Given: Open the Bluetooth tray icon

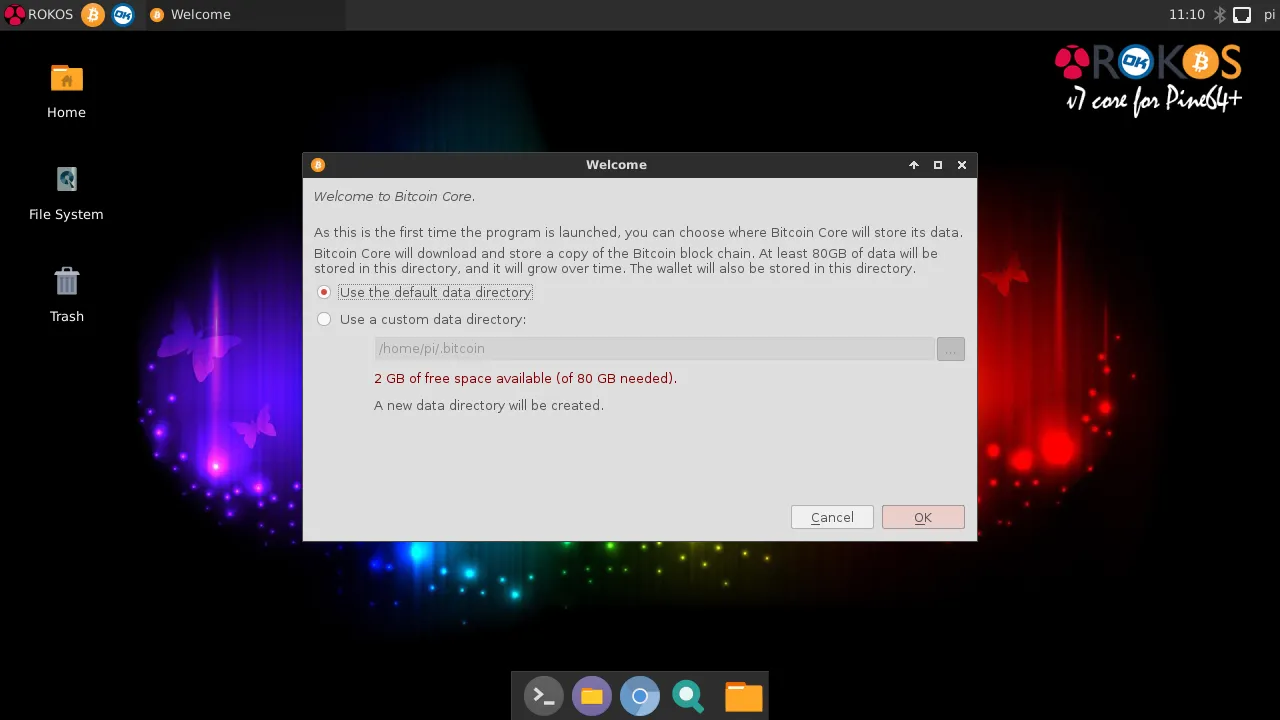Looking at the screenshot, I should click(1220, 14).
